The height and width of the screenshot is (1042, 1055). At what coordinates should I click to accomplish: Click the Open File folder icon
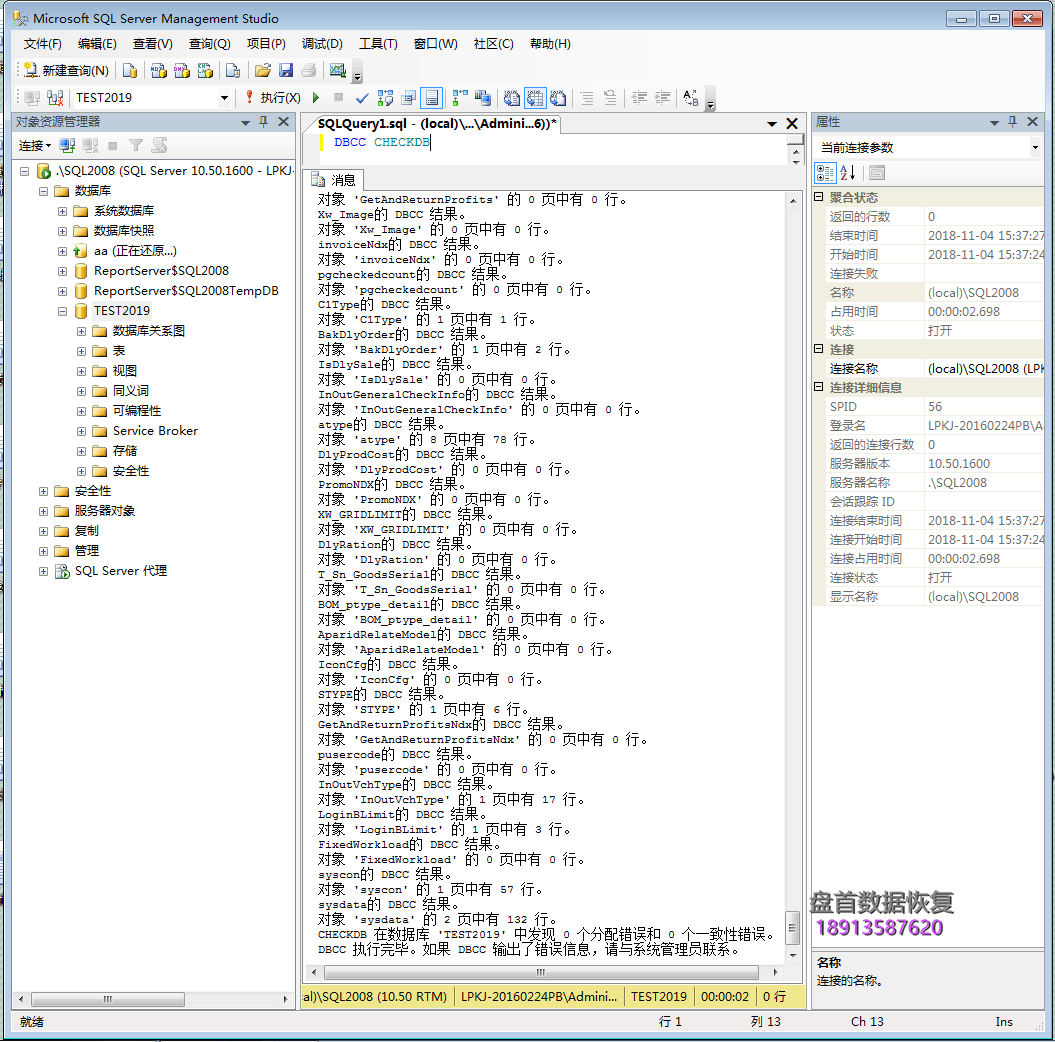coord(262,71)
